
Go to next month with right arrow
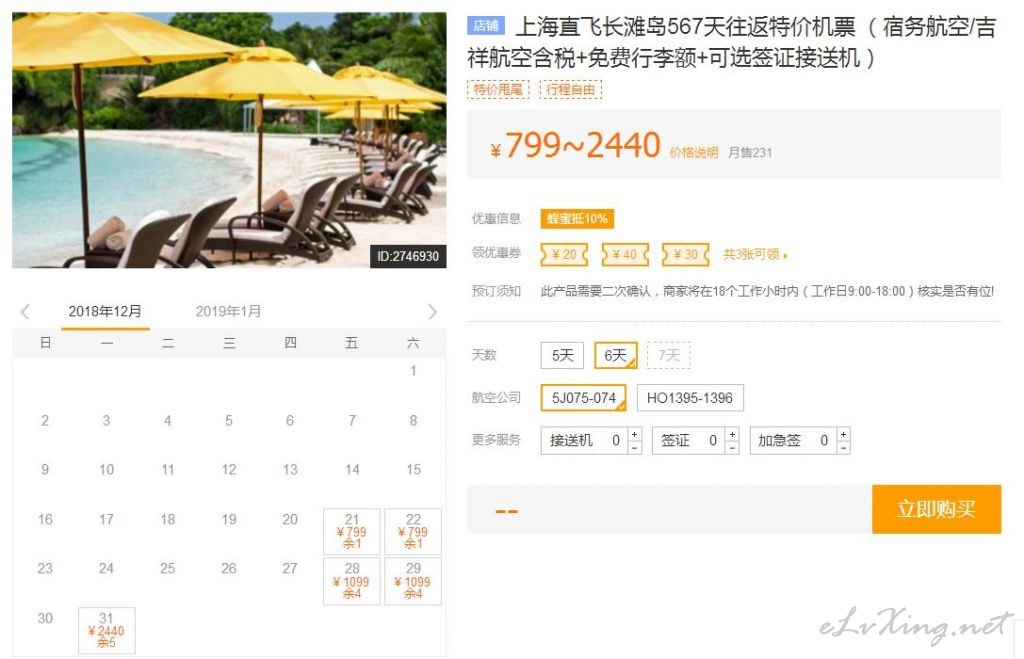tap(432, 312)
